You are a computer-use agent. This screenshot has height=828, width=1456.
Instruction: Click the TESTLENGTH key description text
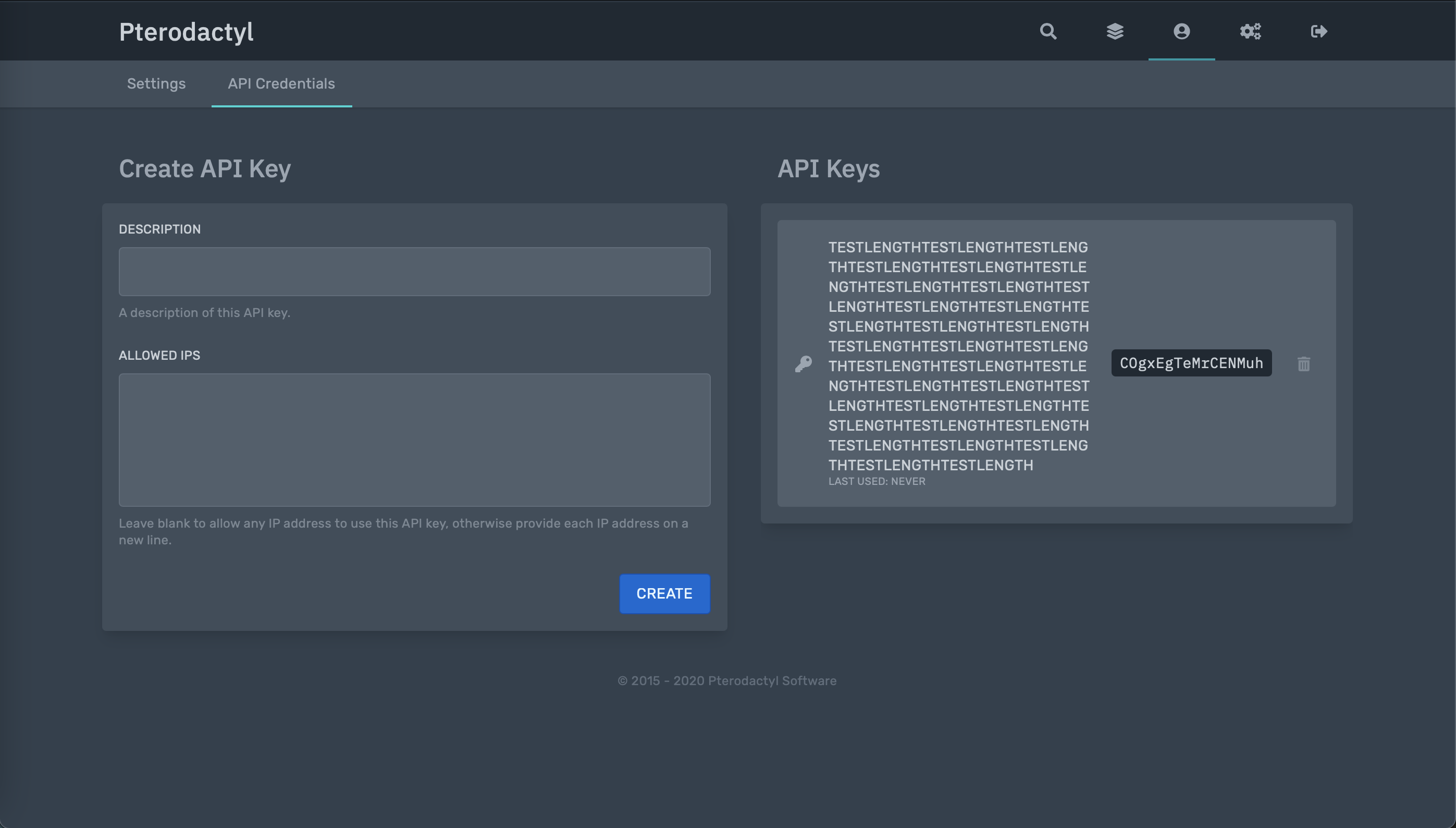pyautogui.click(x=959, y=356)
